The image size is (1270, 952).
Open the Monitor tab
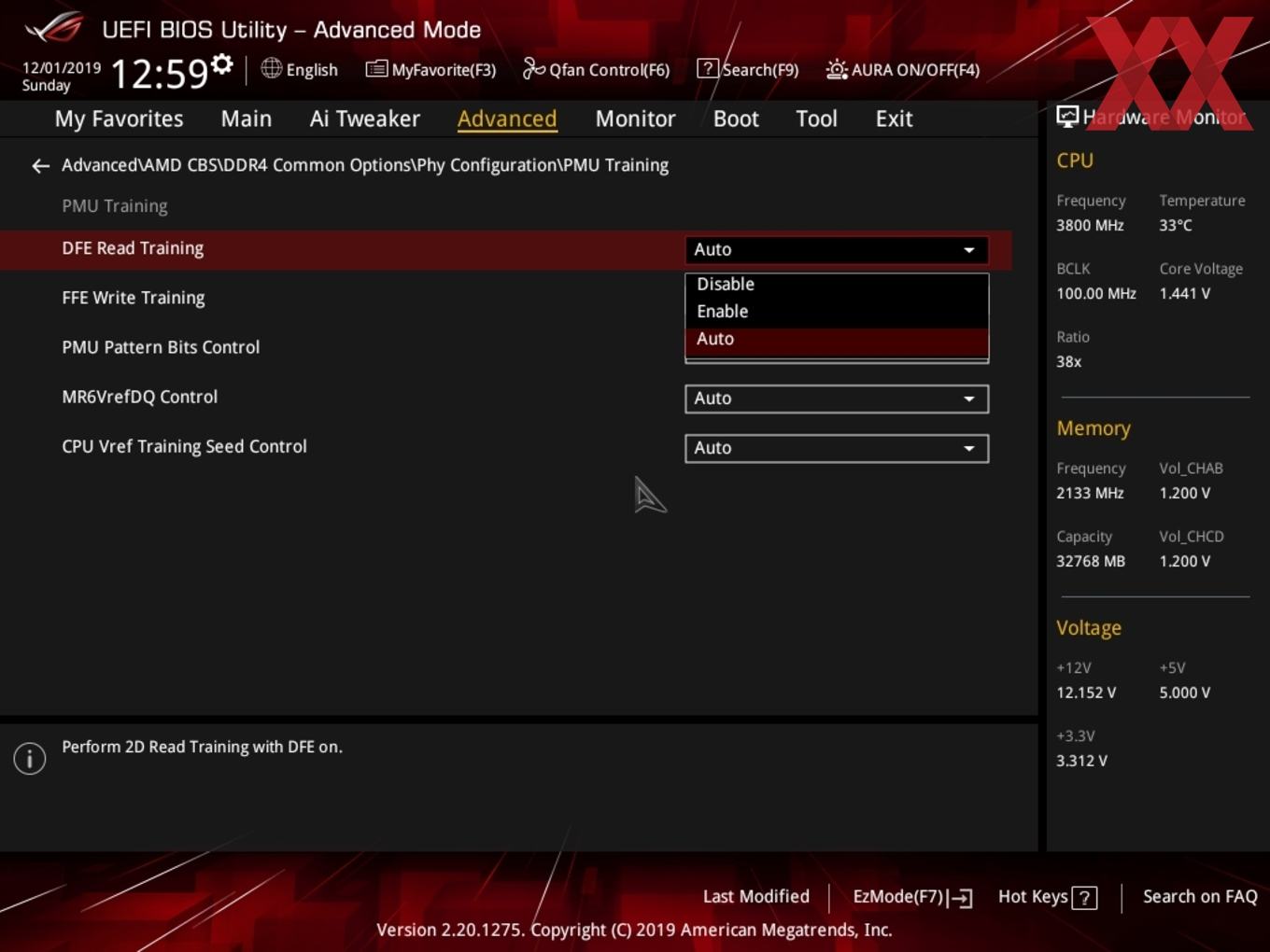tap(635, 119)
